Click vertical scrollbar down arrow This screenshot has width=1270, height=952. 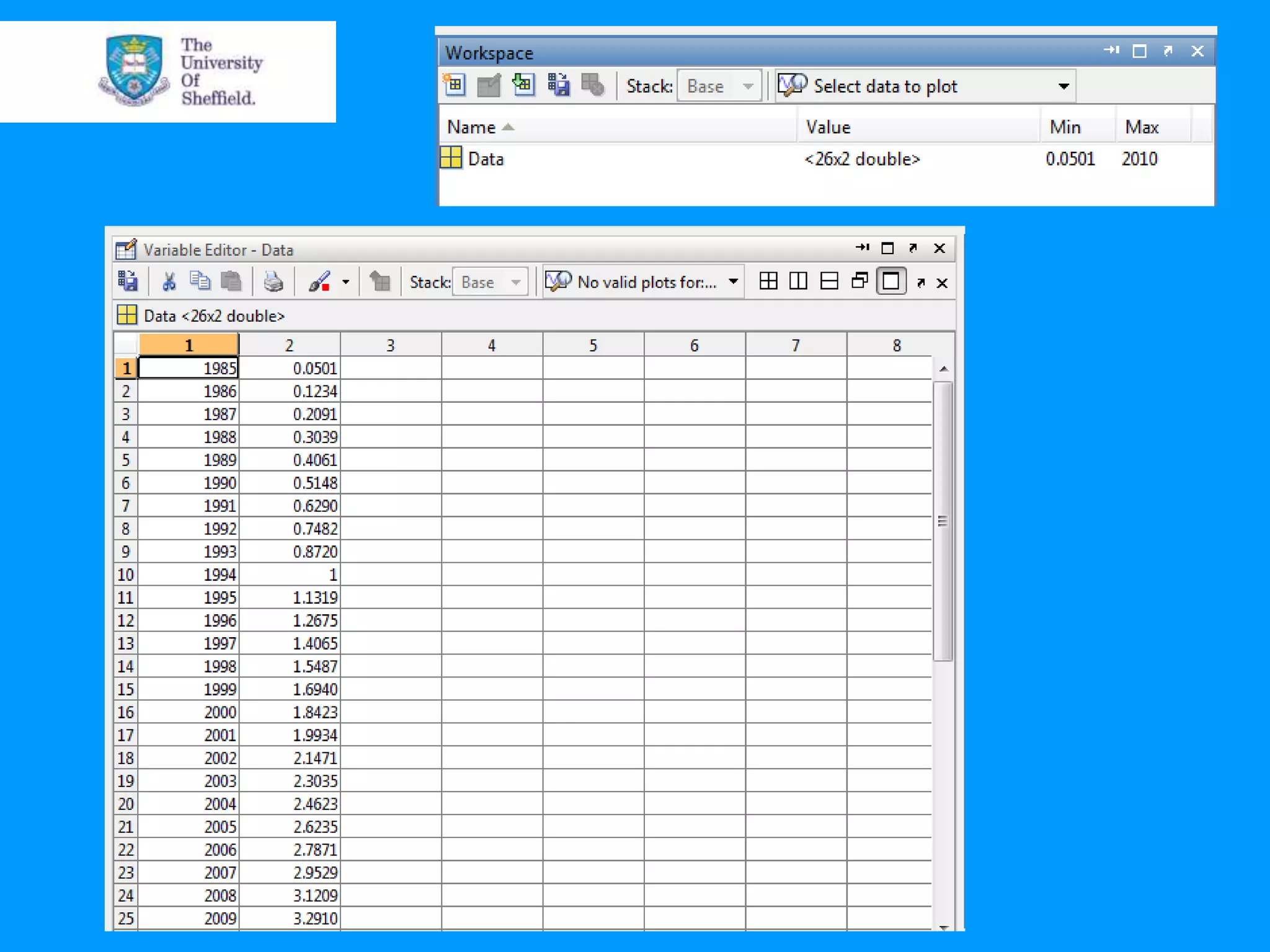click(x=944, y=927)
